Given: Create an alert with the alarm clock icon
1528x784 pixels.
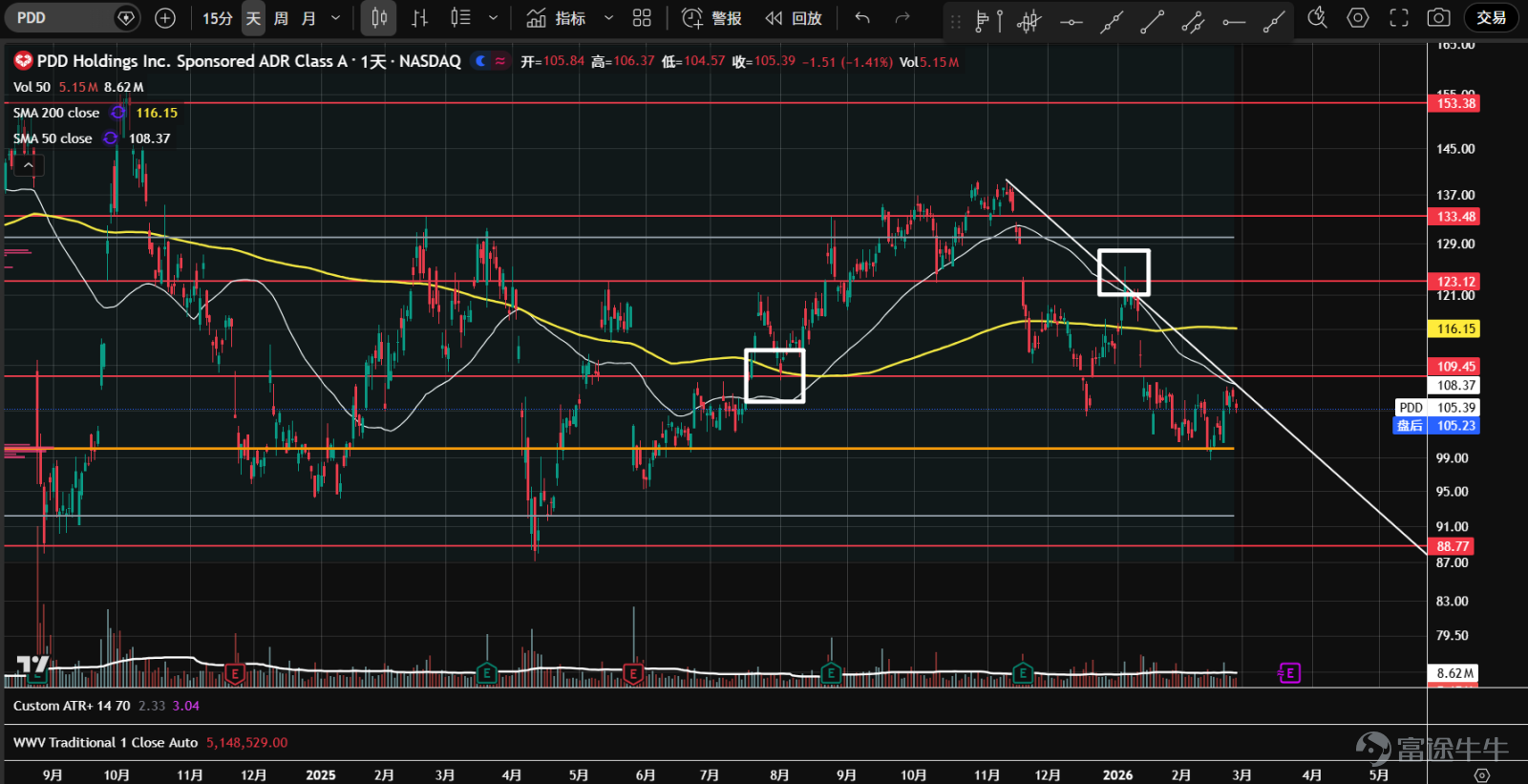Looking at the screenshot, I should [x=692, y=18].
